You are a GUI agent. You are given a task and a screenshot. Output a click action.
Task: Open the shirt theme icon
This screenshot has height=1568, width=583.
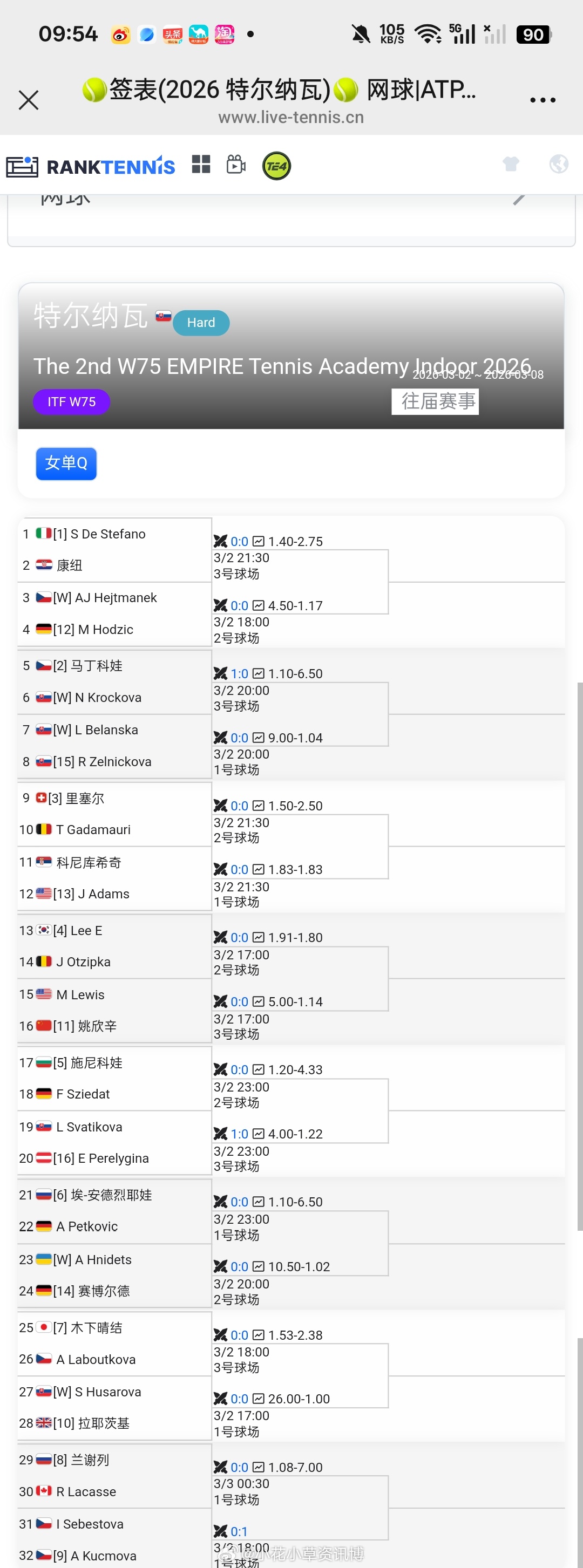511,163
